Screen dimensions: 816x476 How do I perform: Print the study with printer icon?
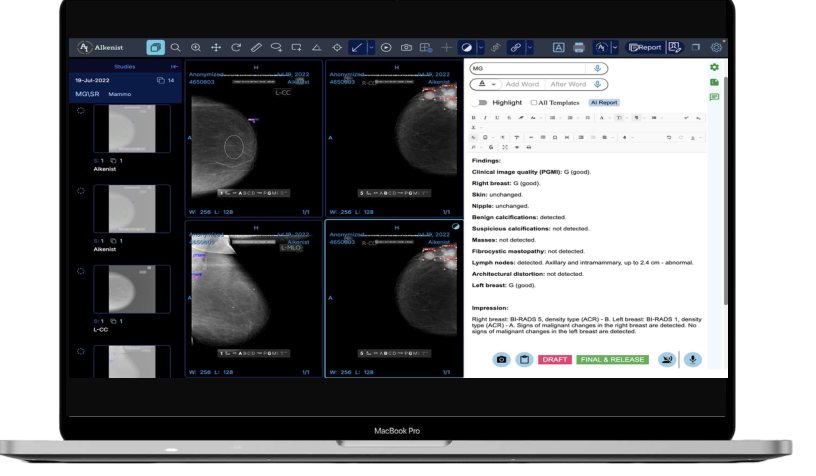(579, 47)
